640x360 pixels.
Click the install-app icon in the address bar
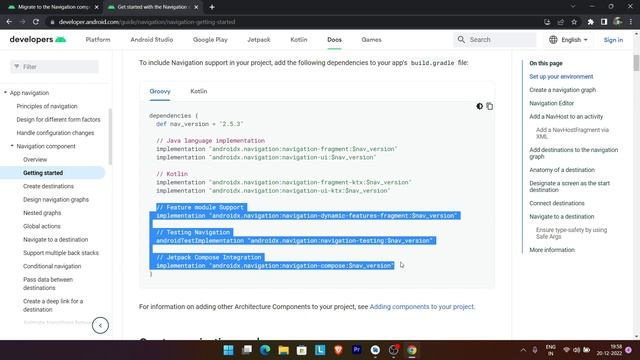point(547,22)
